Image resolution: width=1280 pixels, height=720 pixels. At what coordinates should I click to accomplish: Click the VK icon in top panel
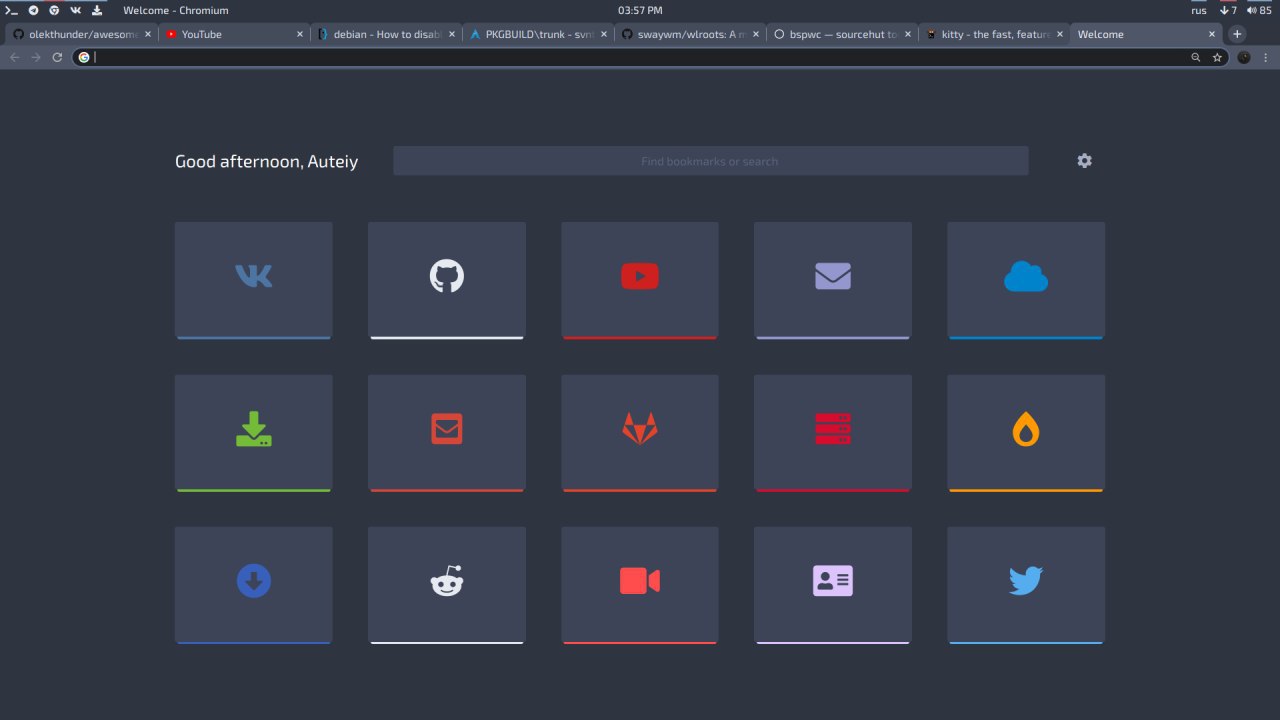coord(75,10)
